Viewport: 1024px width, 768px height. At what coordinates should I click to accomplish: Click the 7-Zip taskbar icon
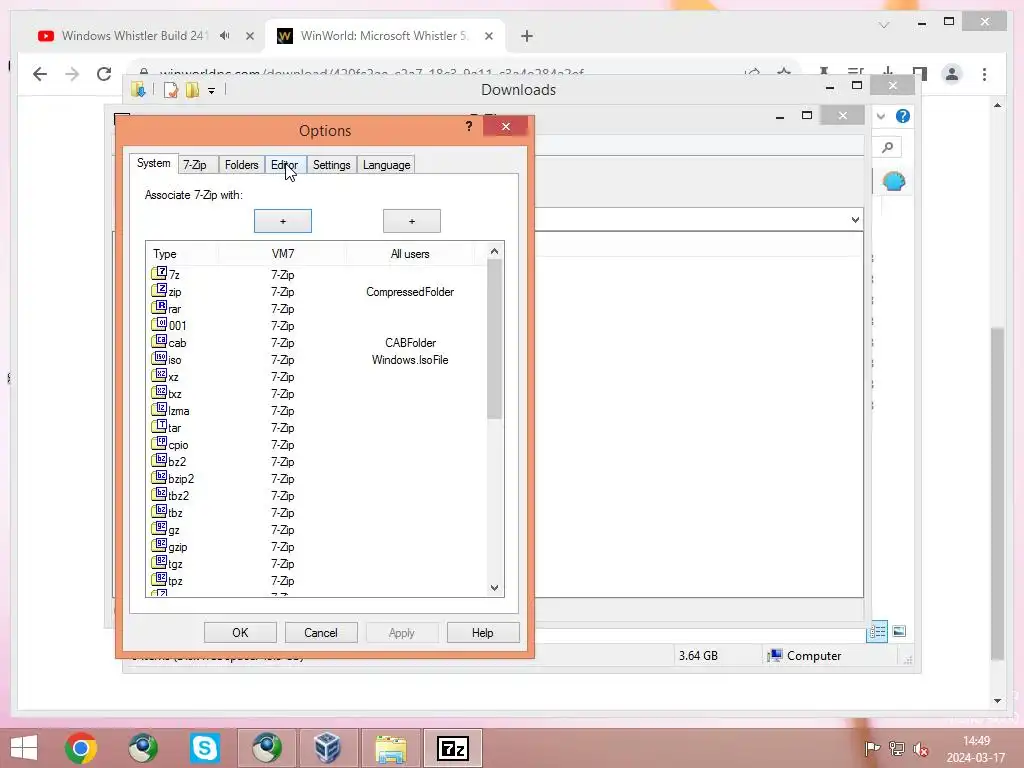point(453,748)
